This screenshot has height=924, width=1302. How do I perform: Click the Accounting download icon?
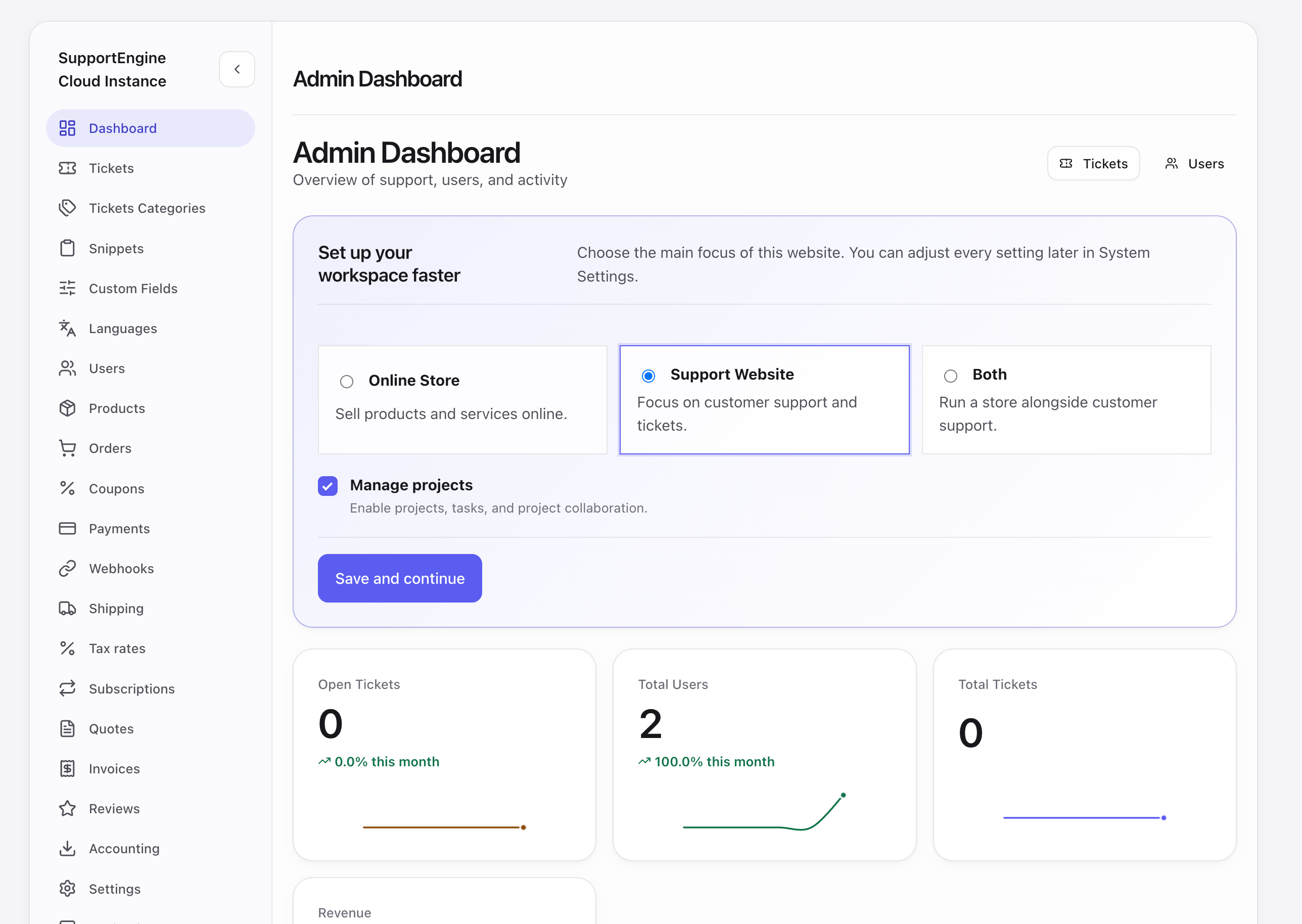(x=67, y=848)
